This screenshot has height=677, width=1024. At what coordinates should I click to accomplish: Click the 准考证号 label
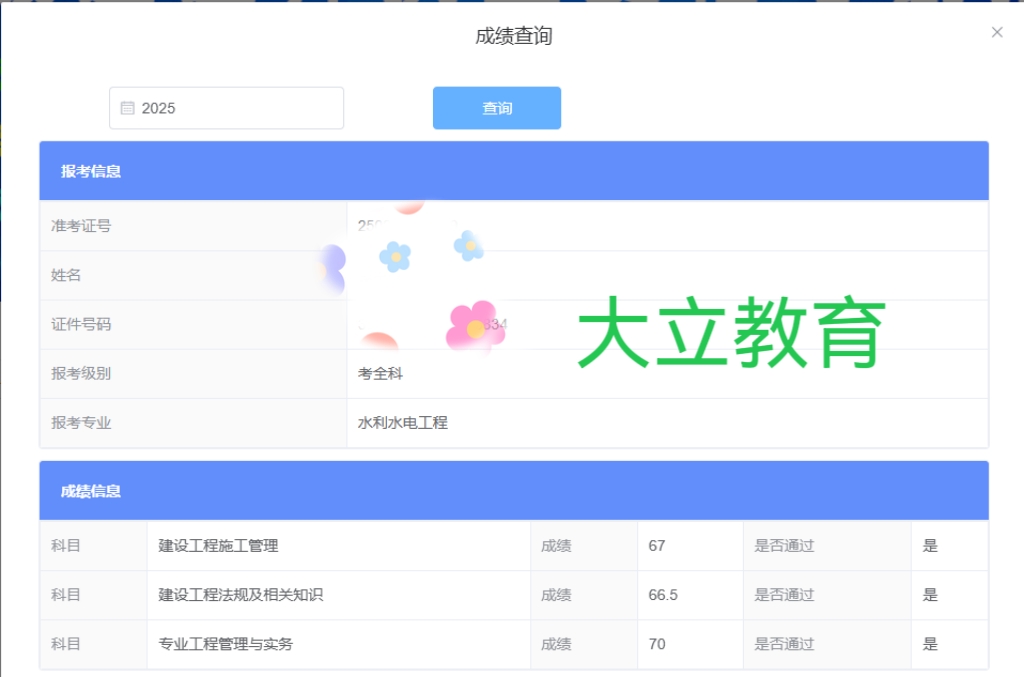point(81,226)
